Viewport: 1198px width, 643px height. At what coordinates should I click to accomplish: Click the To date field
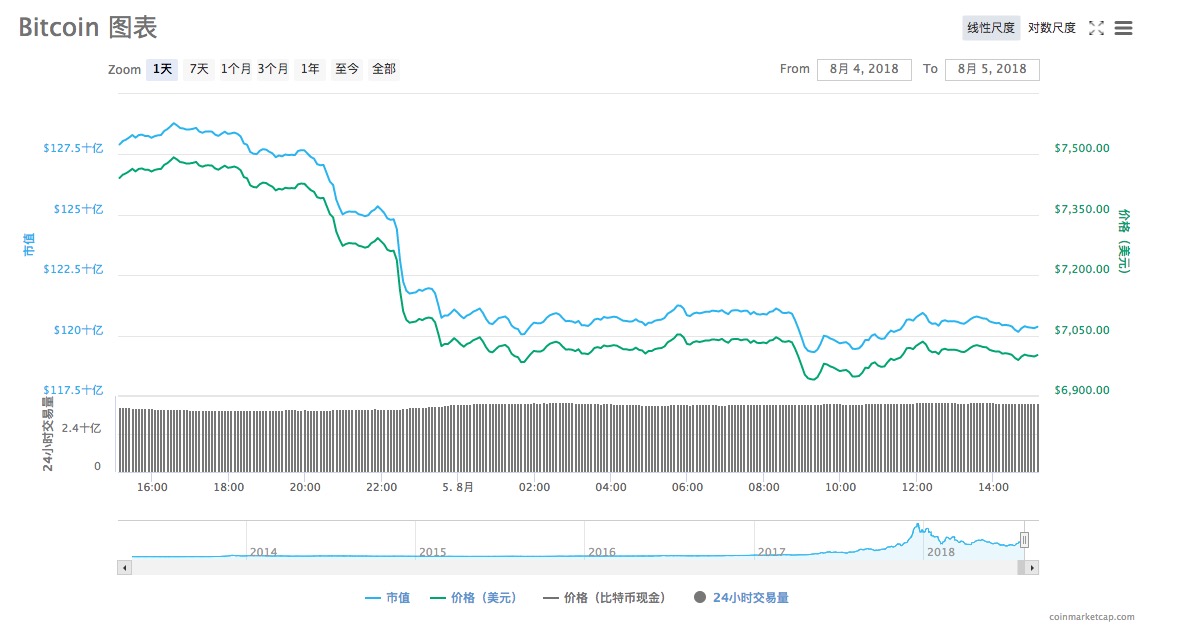[992, 69]
